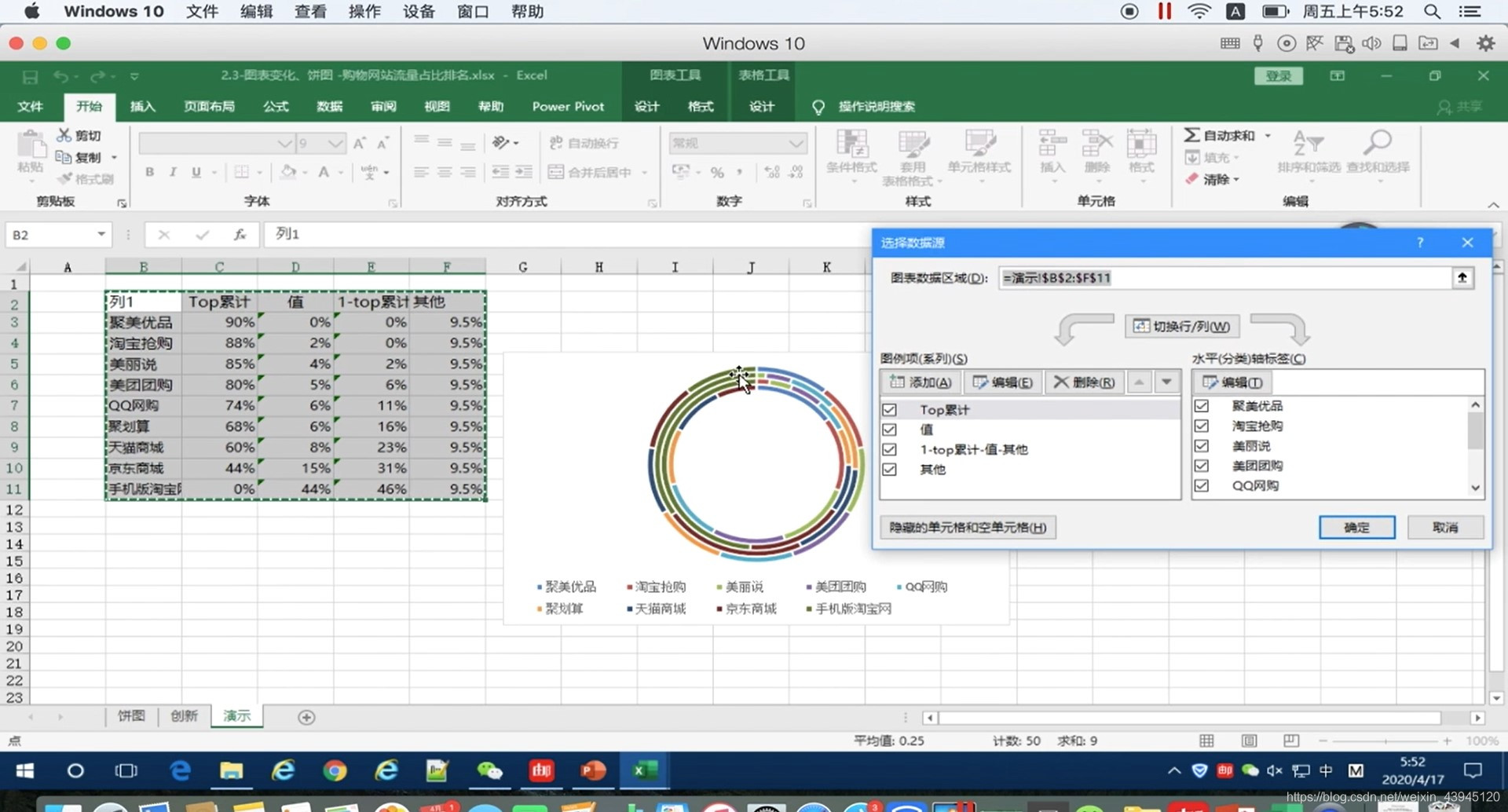This screenshot has width=1508, height=812.
Task: Expand the Clear (清除) dropdown
Action: (x=1236, y=180)
